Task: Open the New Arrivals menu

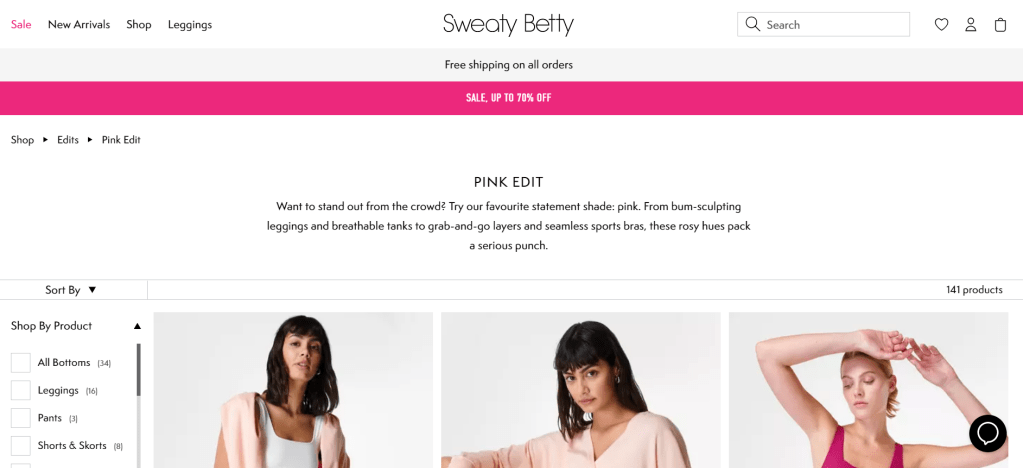Action: 79,24
